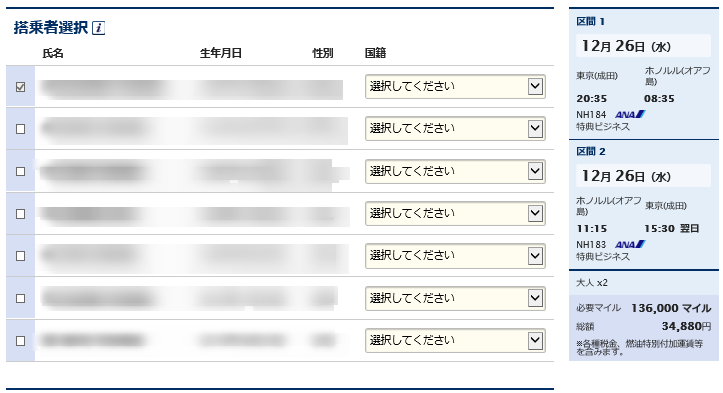
Task: Open the fifth row nationality select box
Action: (x=455, y=256)
